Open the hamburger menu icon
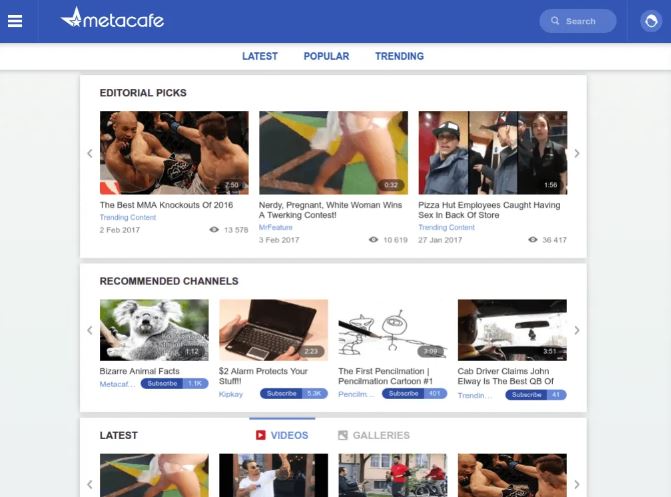Image resolution: width=671 pixels, height=497 pixels. [x=15, y=21]
